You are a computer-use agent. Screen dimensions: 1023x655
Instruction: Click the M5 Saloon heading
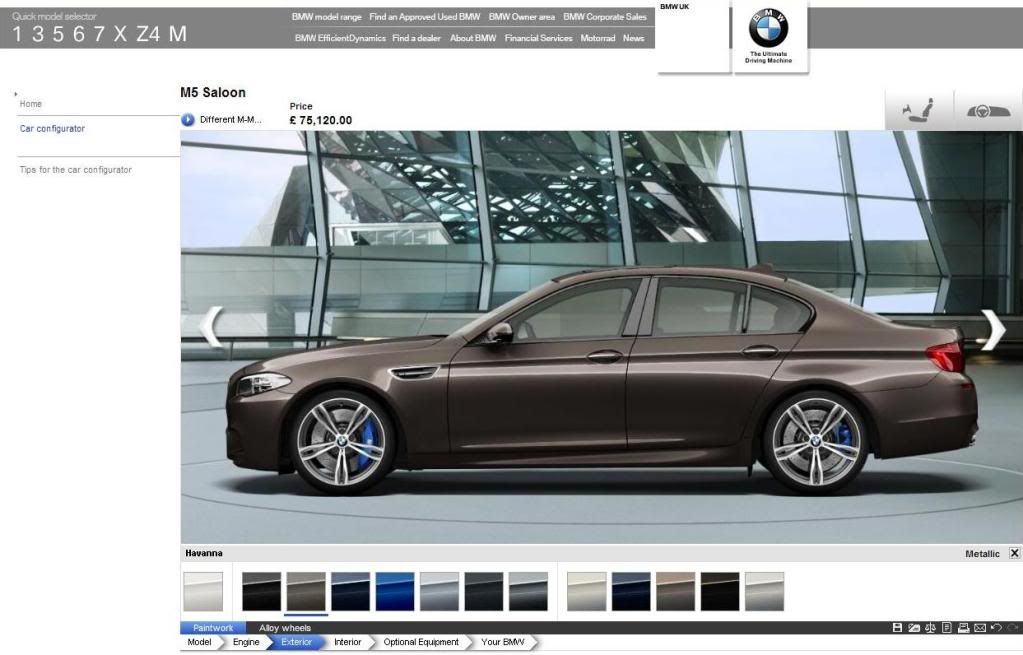pyautogui.click(x=213, y=93)
